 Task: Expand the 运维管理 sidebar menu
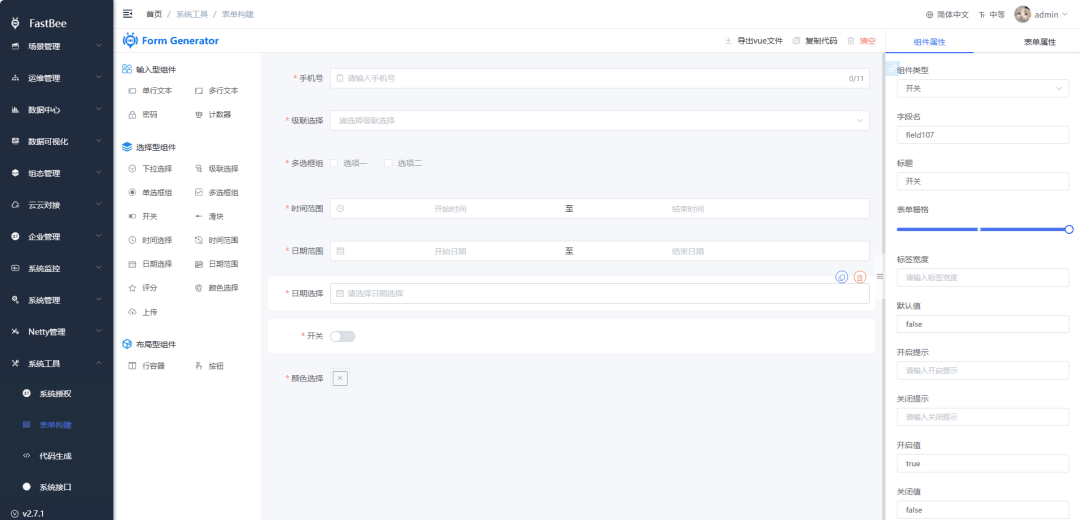click(x=56, y=79)
